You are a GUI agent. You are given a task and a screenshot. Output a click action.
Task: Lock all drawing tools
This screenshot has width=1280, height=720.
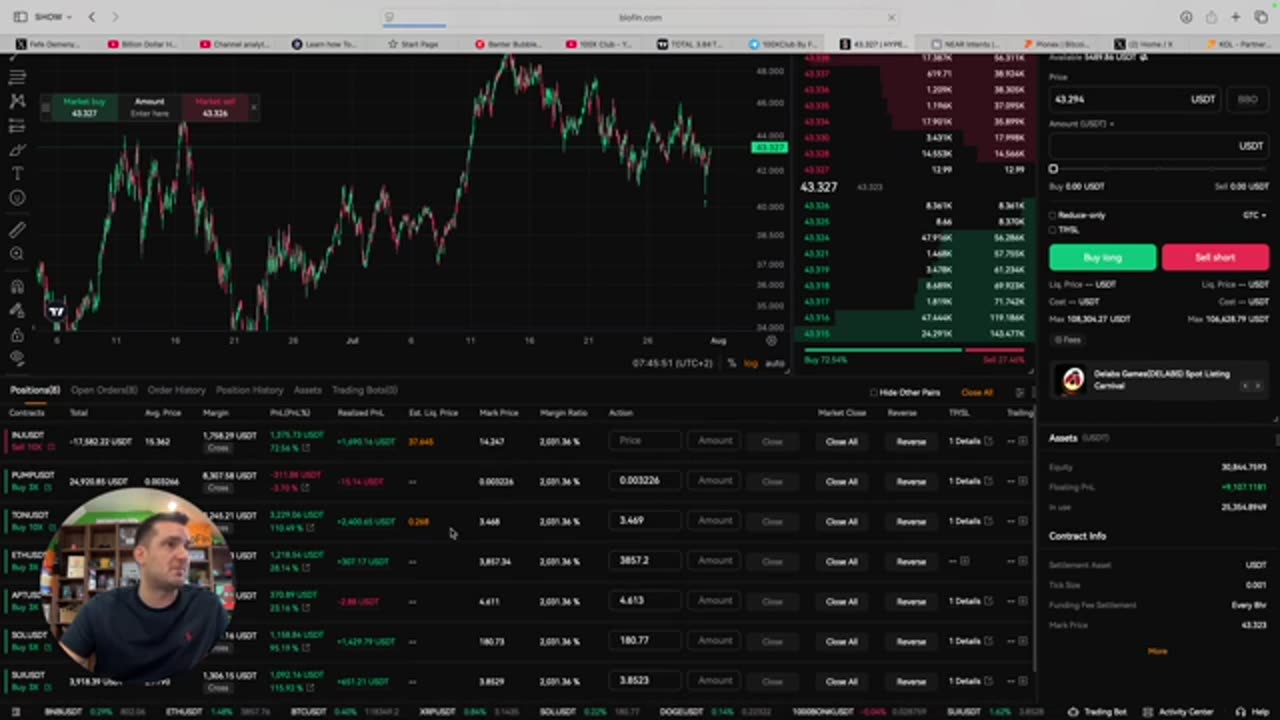17,334
